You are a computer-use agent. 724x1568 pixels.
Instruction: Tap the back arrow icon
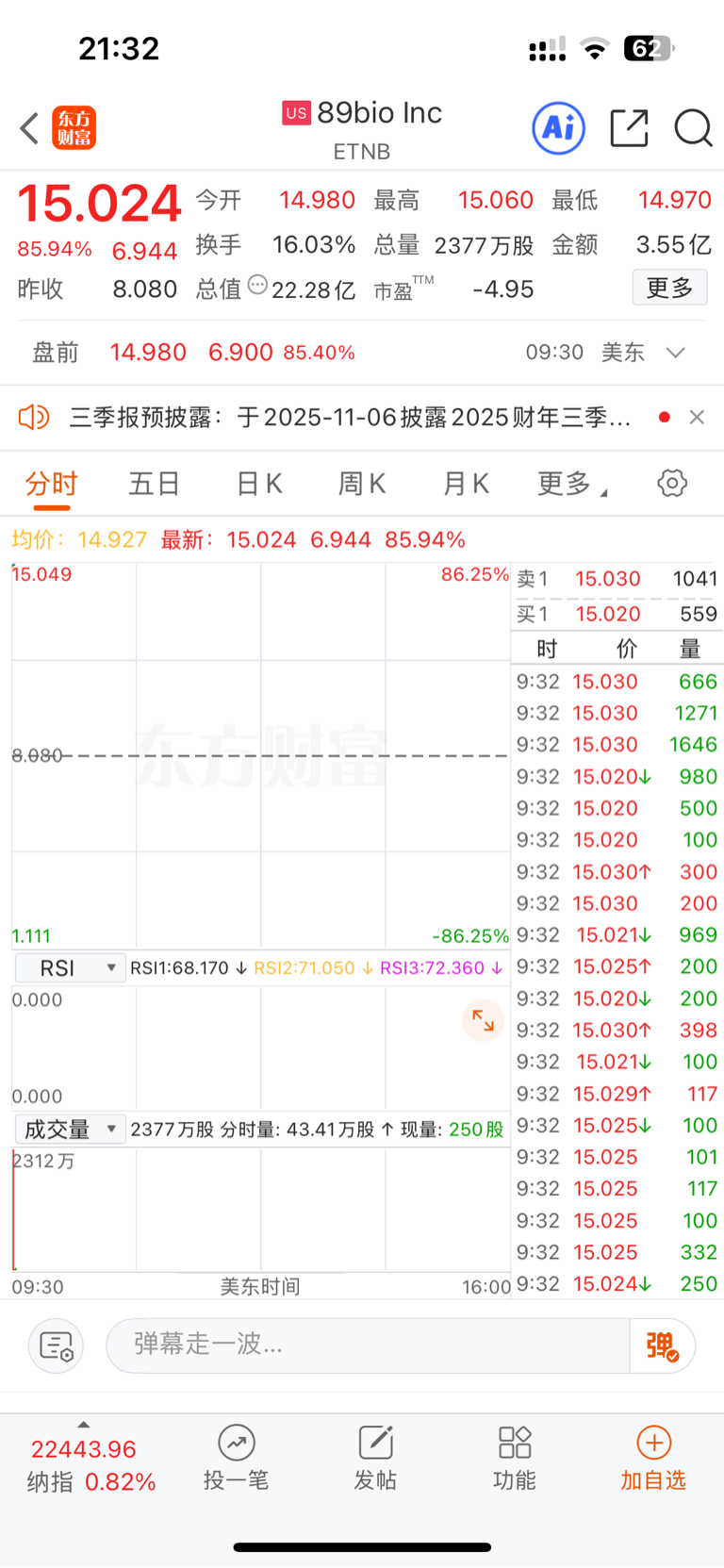click(29, 128)
